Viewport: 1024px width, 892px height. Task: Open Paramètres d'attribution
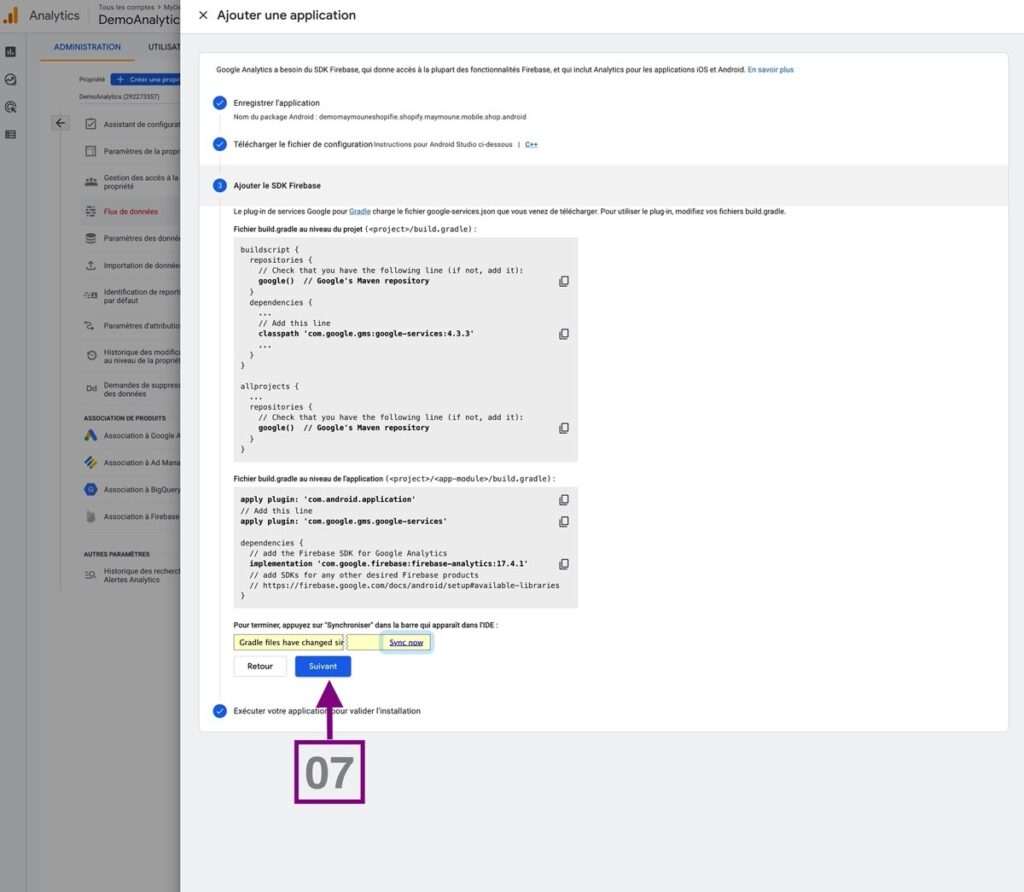[133, 325]
